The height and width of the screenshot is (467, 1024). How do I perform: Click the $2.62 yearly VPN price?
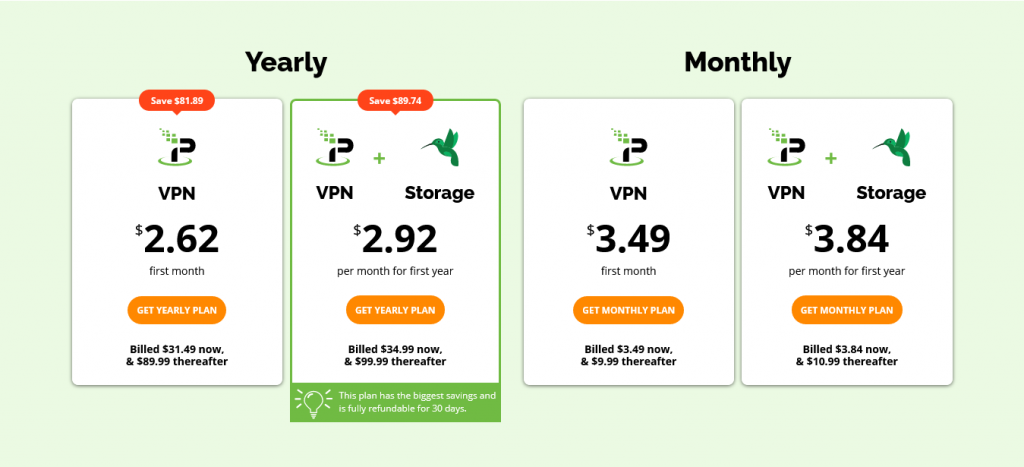pyautogui.click(x=176, y=239)
